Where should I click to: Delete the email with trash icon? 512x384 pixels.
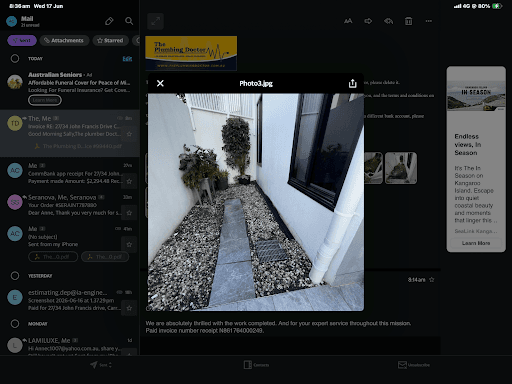click(408, 21)
